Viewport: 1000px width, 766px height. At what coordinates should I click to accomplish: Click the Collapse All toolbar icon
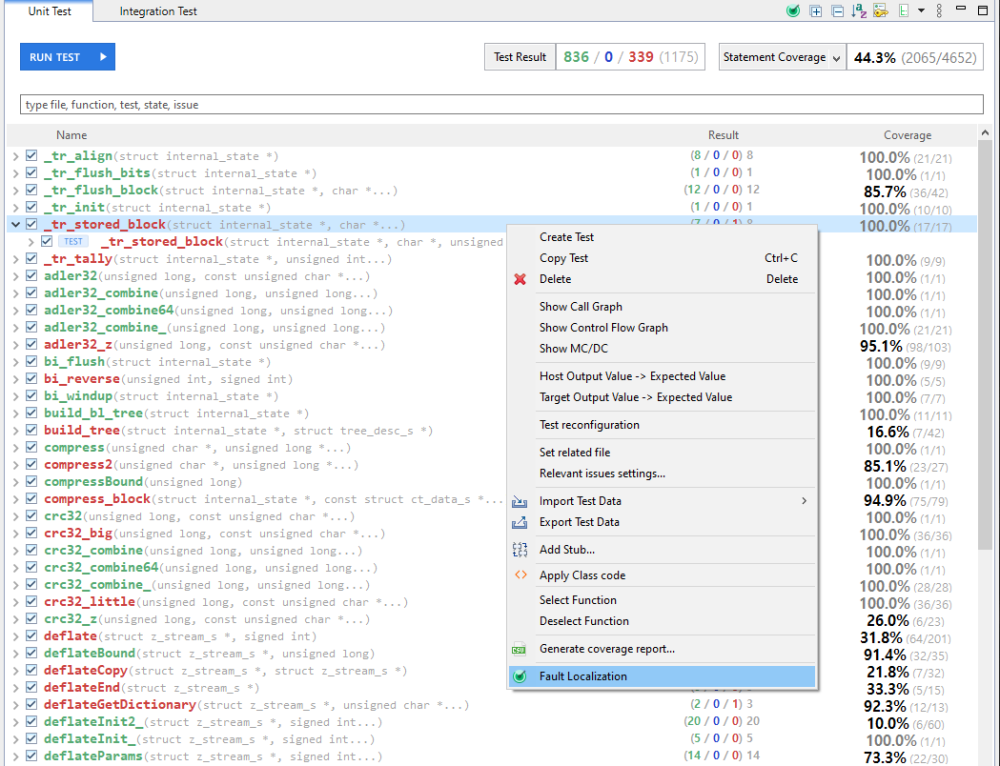click(x=837, y=11)
